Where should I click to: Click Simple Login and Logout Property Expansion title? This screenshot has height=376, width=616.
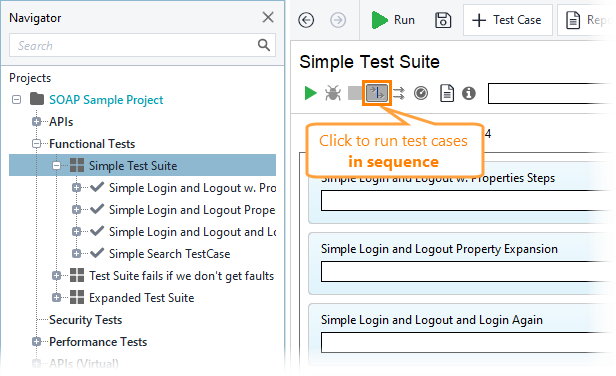439,249
